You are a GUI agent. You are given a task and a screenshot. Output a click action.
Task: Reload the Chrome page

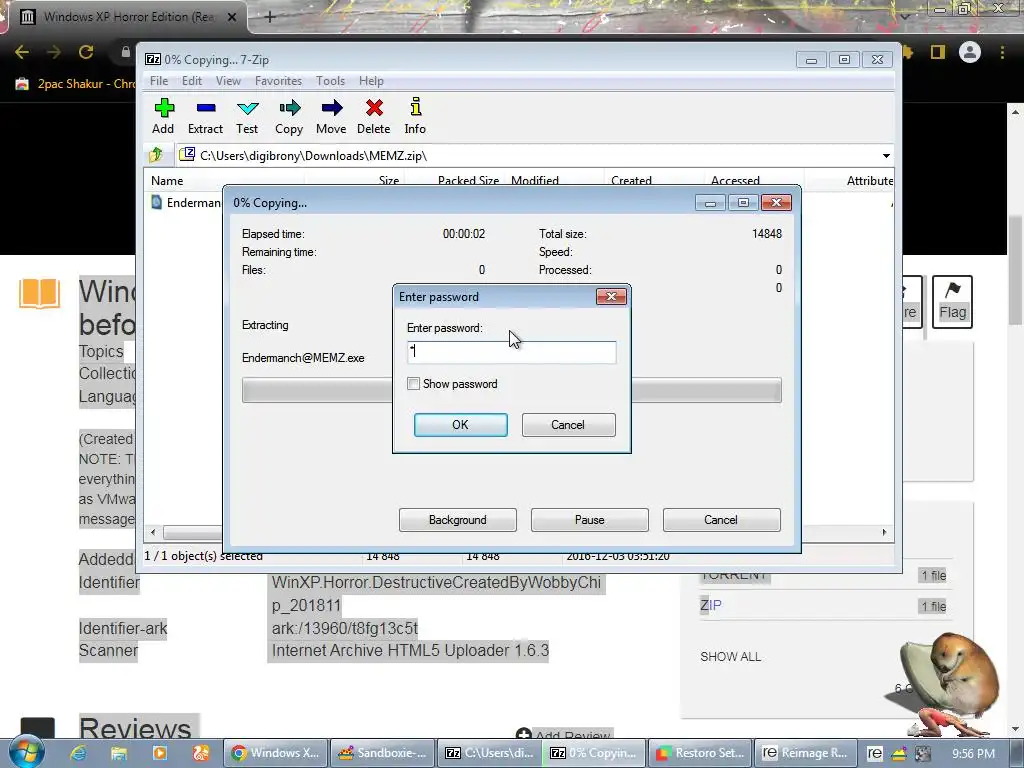point(86,52)
